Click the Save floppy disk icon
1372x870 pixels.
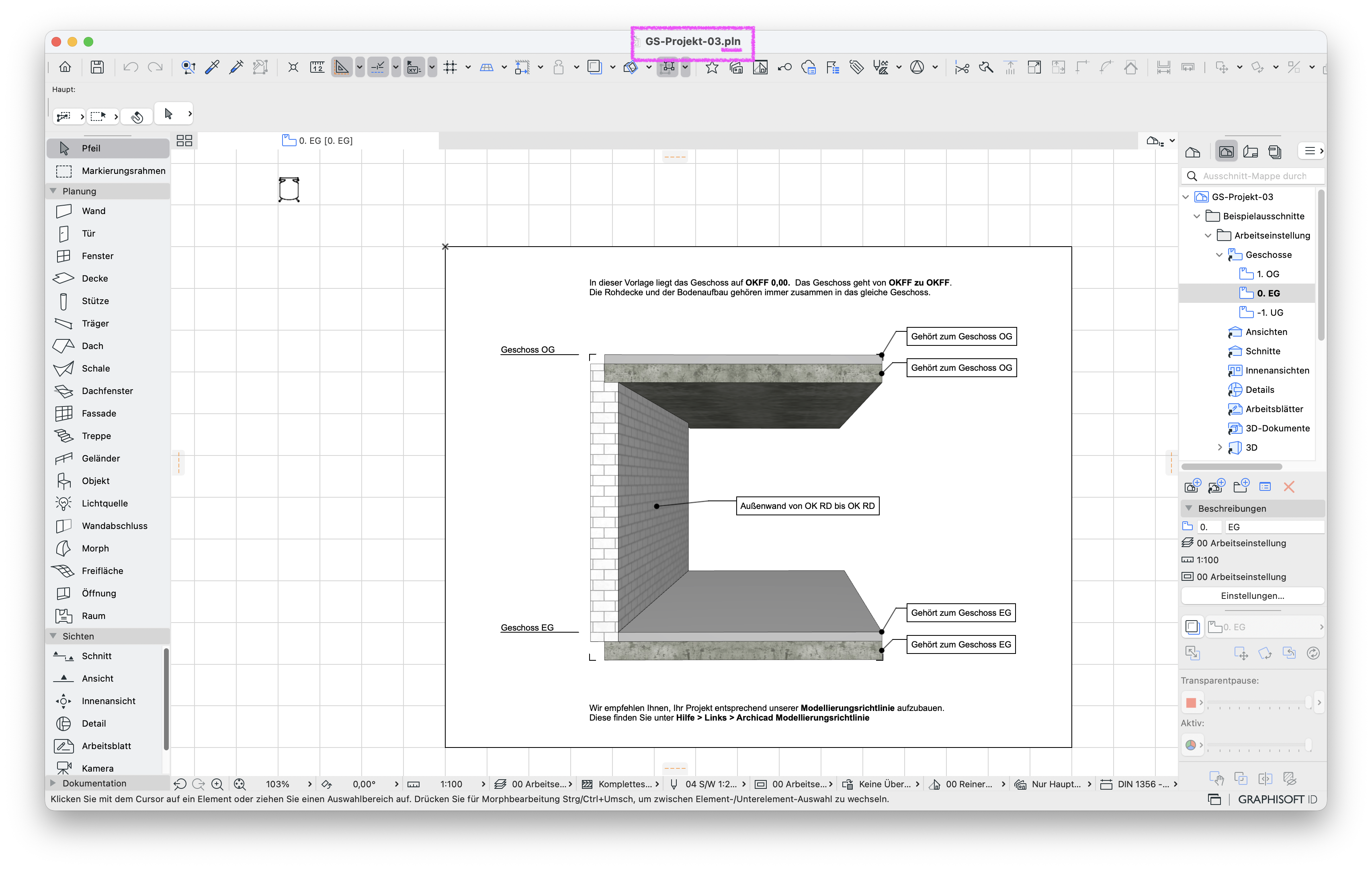(97, 67)
